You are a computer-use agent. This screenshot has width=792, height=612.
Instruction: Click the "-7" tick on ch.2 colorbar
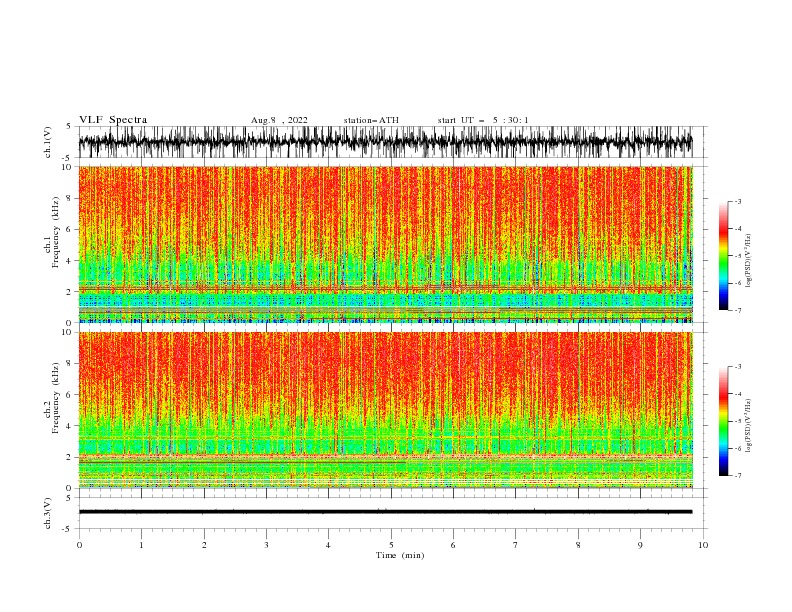tap(737, 475)
